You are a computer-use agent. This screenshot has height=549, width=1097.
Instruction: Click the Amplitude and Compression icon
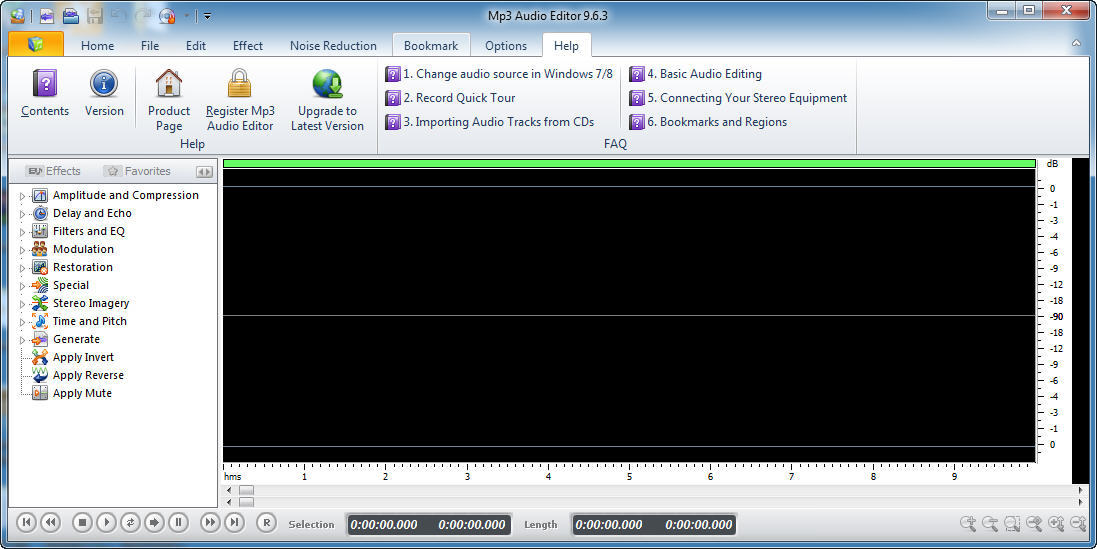coord(40,195)
